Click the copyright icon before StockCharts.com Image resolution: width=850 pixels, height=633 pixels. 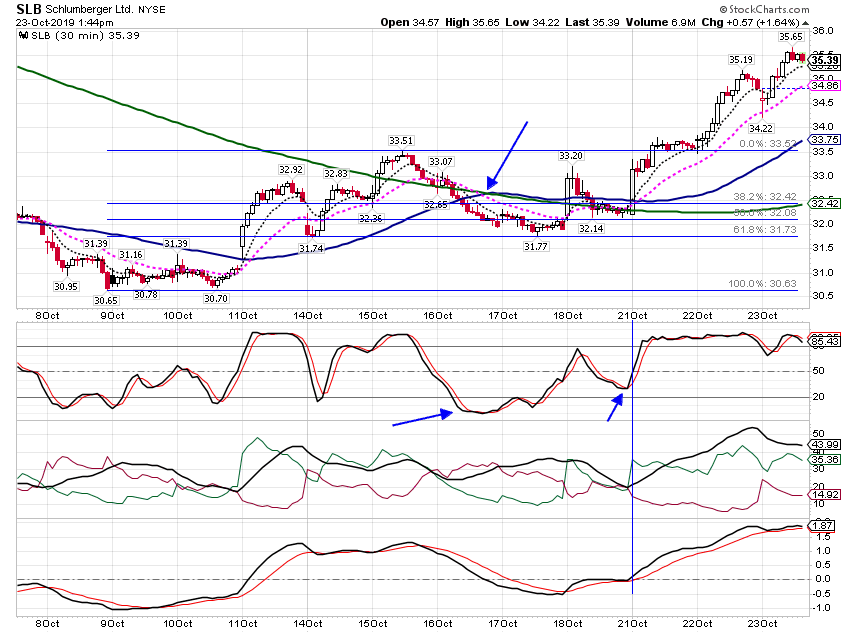[x=724, y=9]
